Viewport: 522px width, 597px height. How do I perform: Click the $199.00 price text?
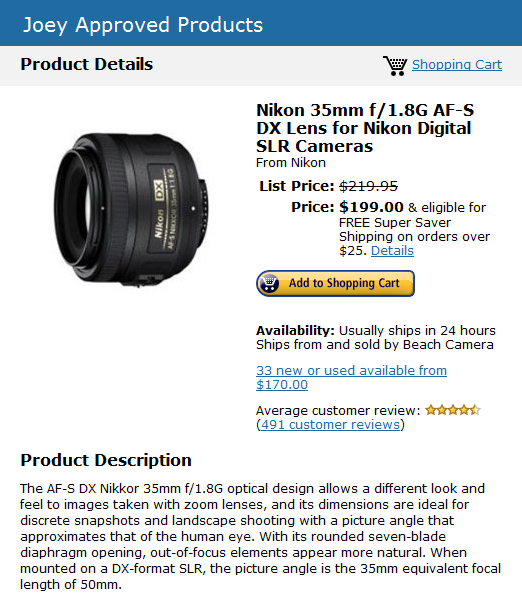[x=371, y=207]
